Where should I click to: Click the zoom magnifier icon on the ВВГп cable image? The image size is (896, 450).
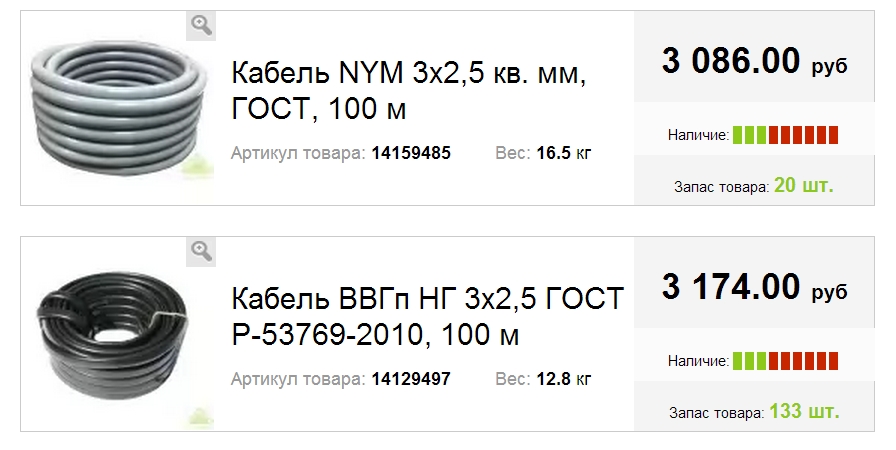click(x=202, y=251)
